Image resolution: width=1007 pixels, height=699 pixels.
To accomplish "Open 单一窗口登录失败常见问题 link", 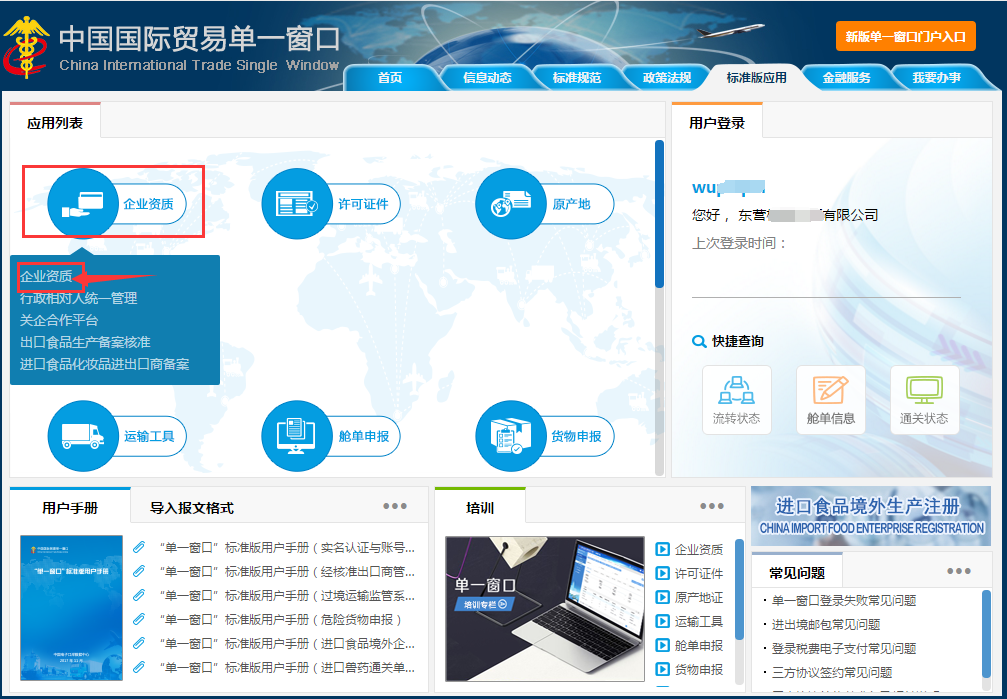I will tap(844, 600).
